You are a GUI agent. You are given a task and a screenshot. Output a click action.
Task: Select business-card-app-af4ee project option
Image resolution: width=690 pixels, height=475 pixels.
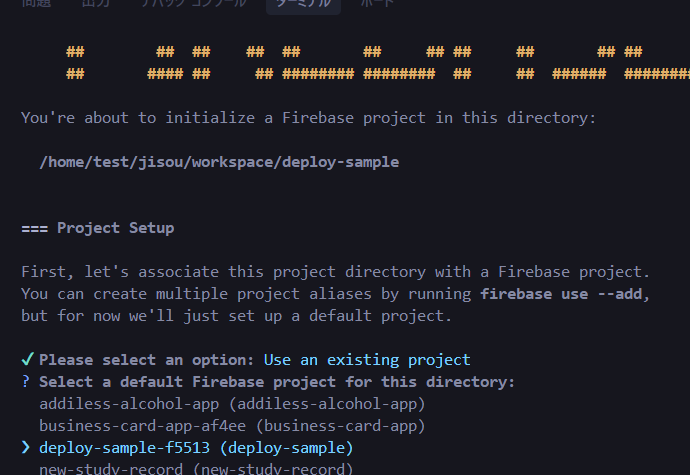click(232, 426)
